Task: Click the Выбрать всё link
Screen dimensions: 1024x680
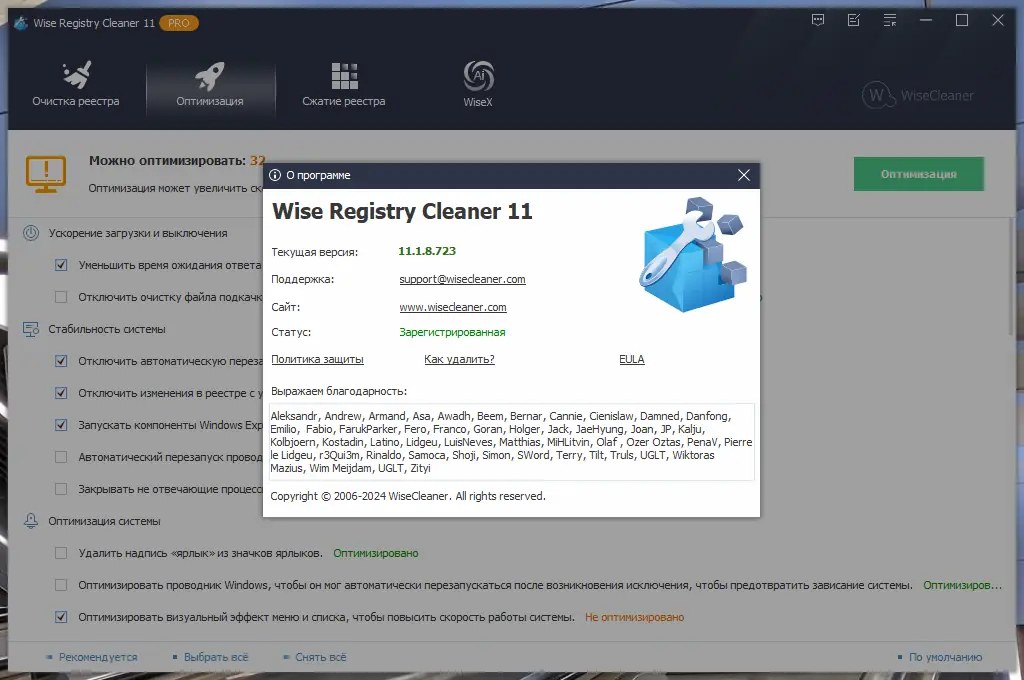Action: click(216, 657)
